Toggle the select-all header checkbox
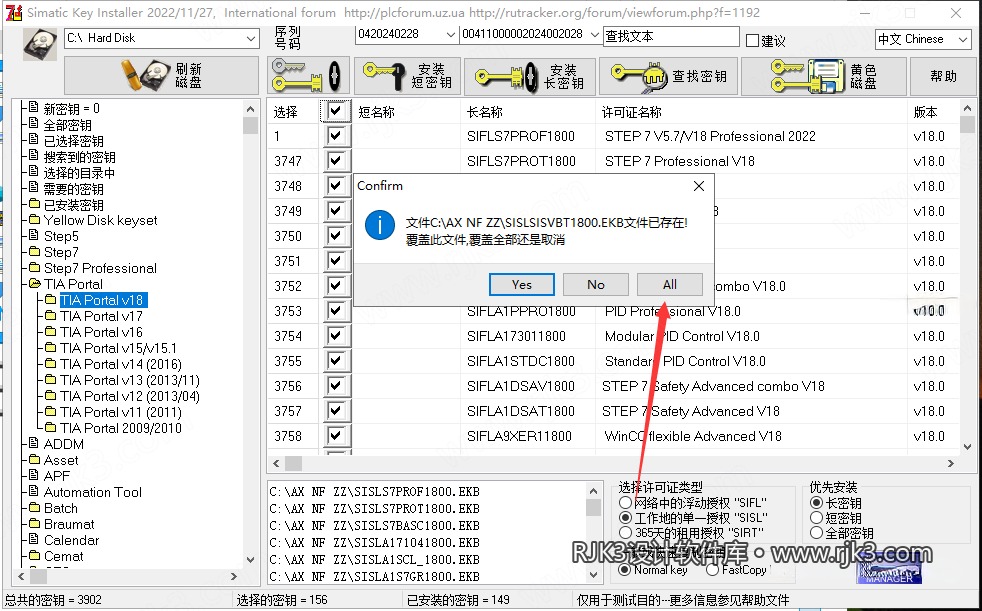The image size is (982, 611). click(x=336, y=111)
